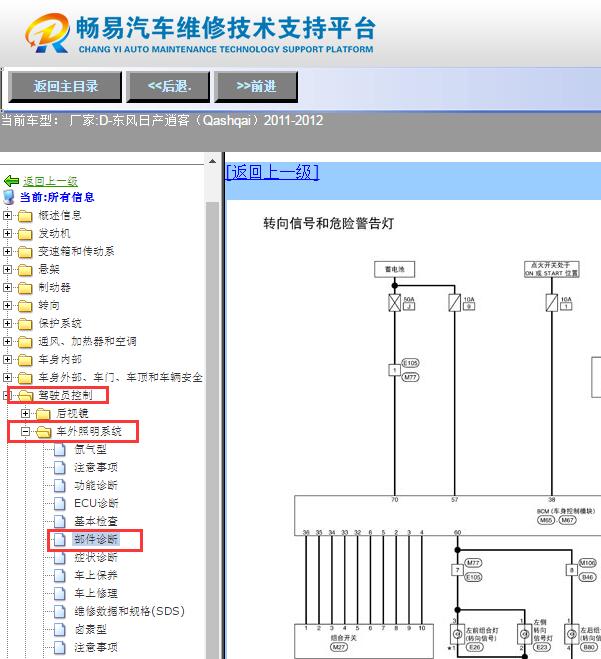This screenshot has height=659, width=601.
Task: Open 维修数据和规格(SDS) entry
Action: pos(129,611)
